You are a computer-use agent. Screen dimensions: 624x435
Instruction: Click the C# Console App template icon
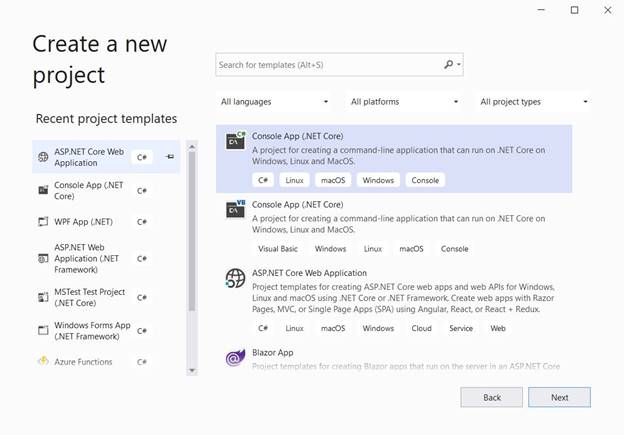(x=236, y=140)
